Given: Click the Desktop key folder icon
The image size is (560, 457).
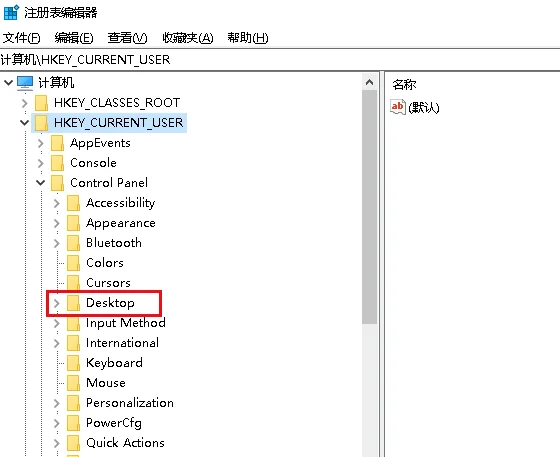Looking at the screenshot, I should click(x=73, y=303).
